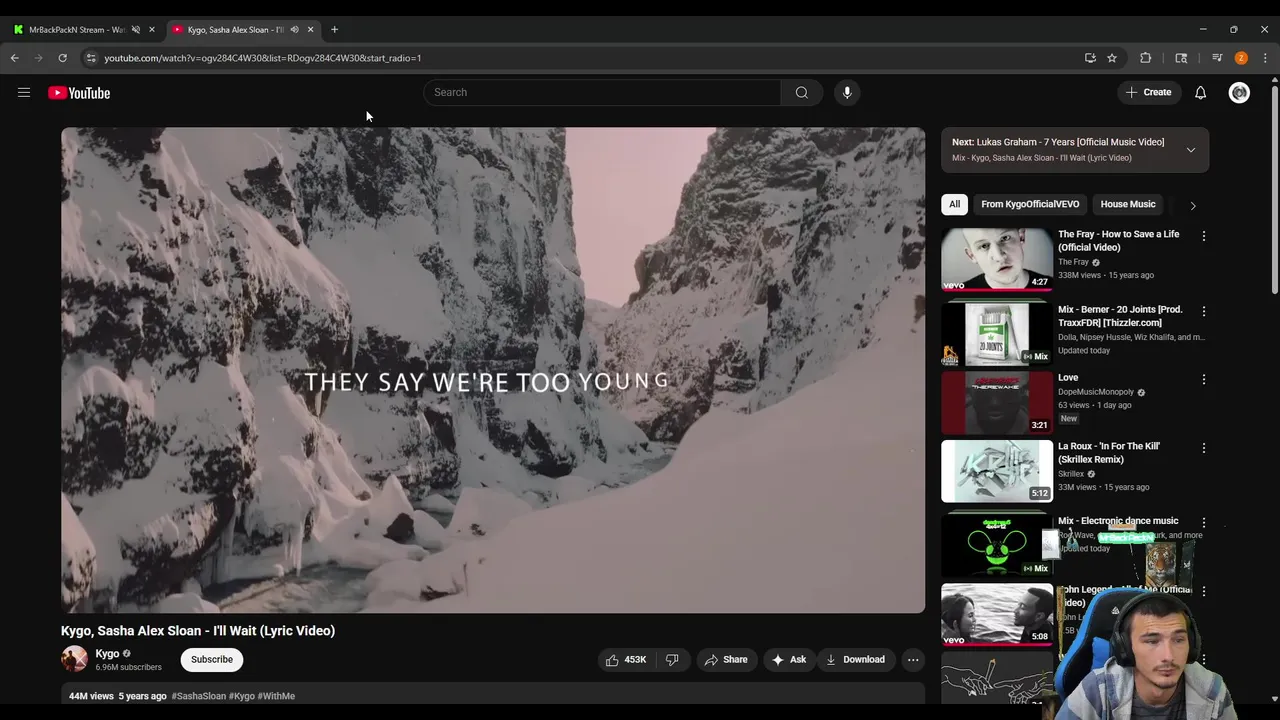
Task: Click the main video player
Action: (x=493, y=370)
